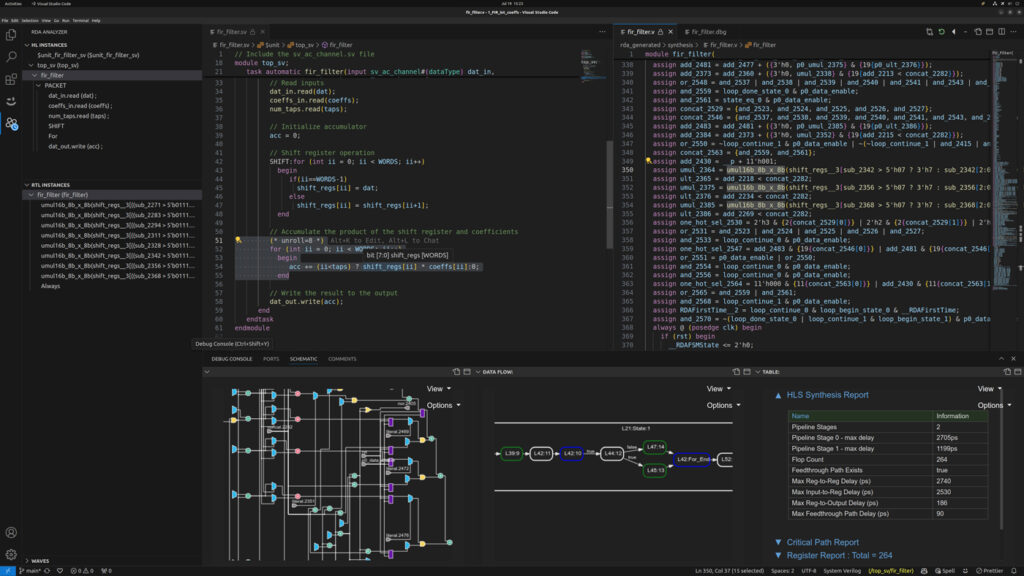The width and height of the screenshot is (1024, 576).
Task: Switch to the fir_filter.dbg editor tab
Action: [705, 32]
